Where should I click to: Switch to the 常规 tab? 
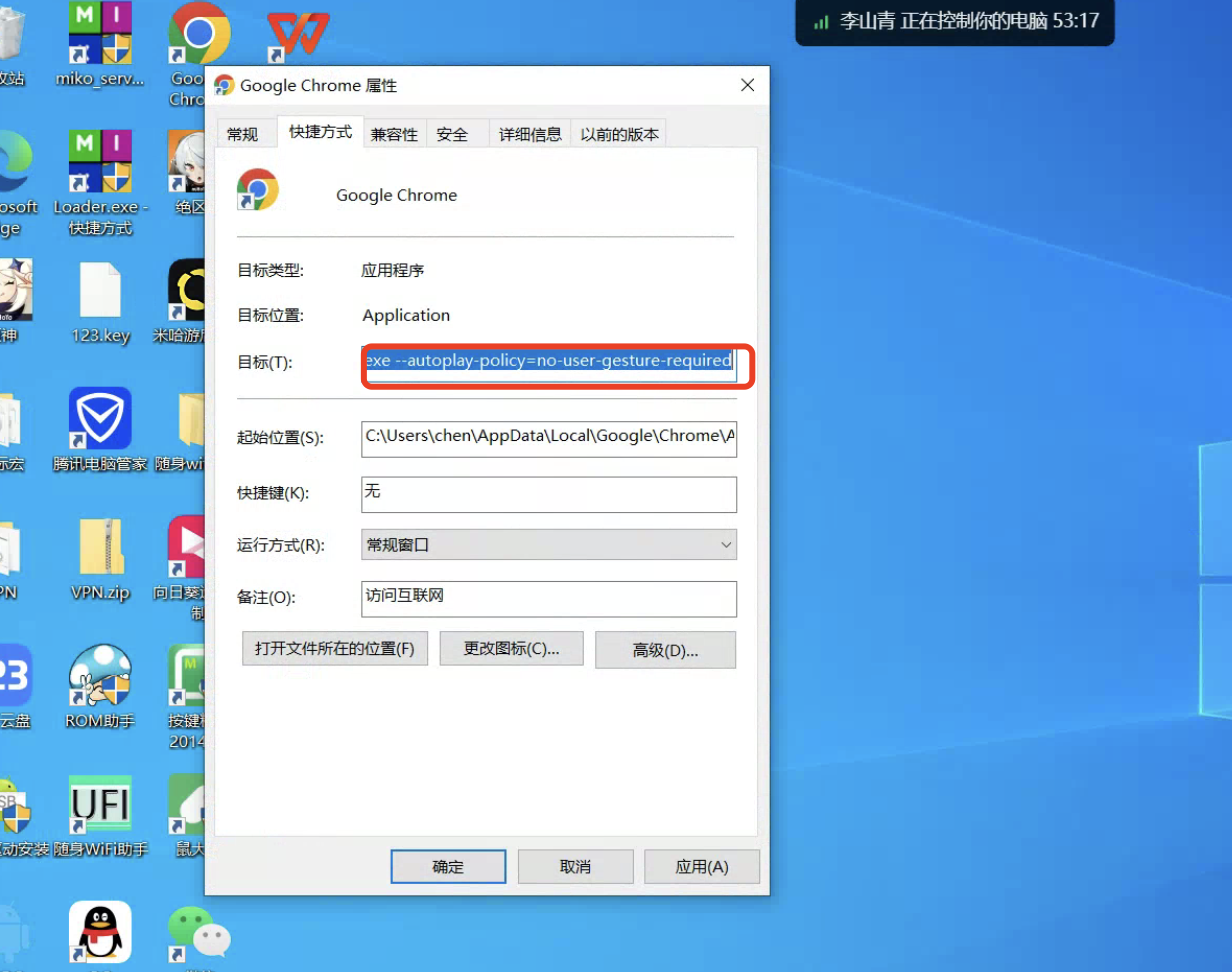click(242, 134)
